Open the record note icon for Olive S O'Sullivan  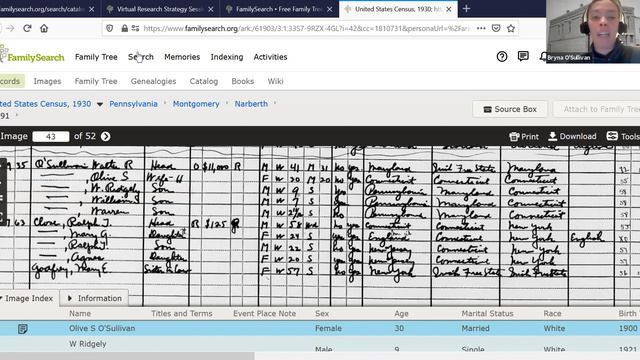22,329
